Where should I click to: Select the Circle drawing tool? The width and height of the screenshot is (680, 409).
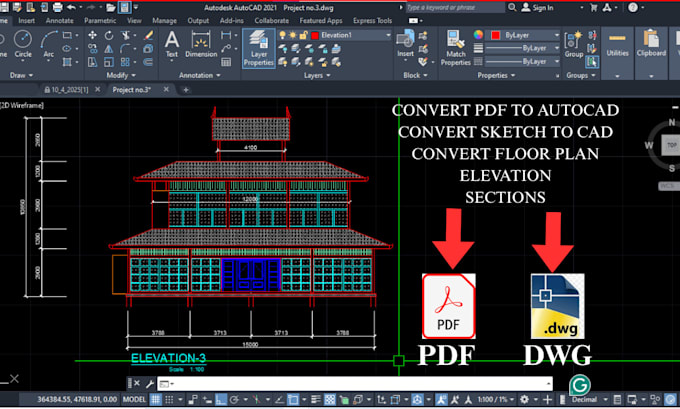pos(23,44)
